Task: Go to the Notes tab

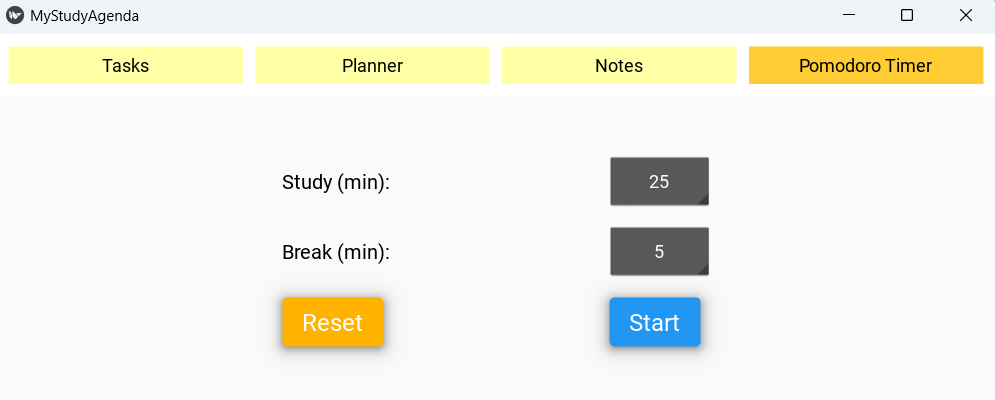Action: coord(619,66)
